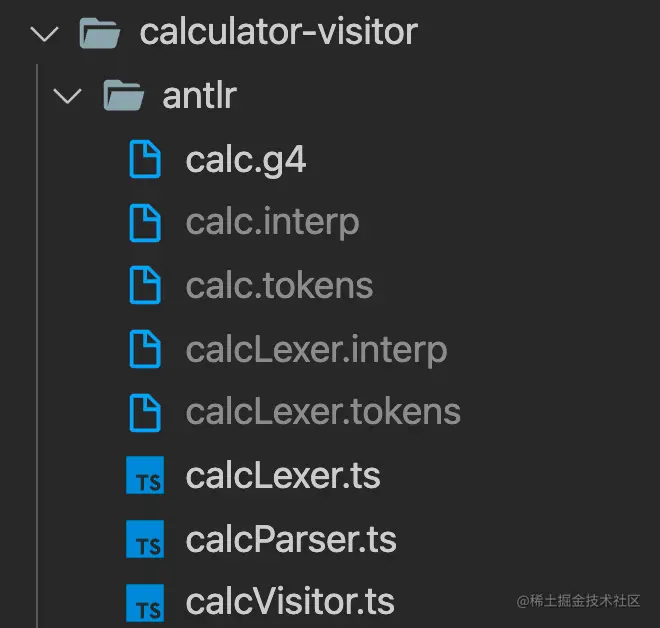Open the calcLexer.ts file
The image size is (660, 628).
point(283,476)
